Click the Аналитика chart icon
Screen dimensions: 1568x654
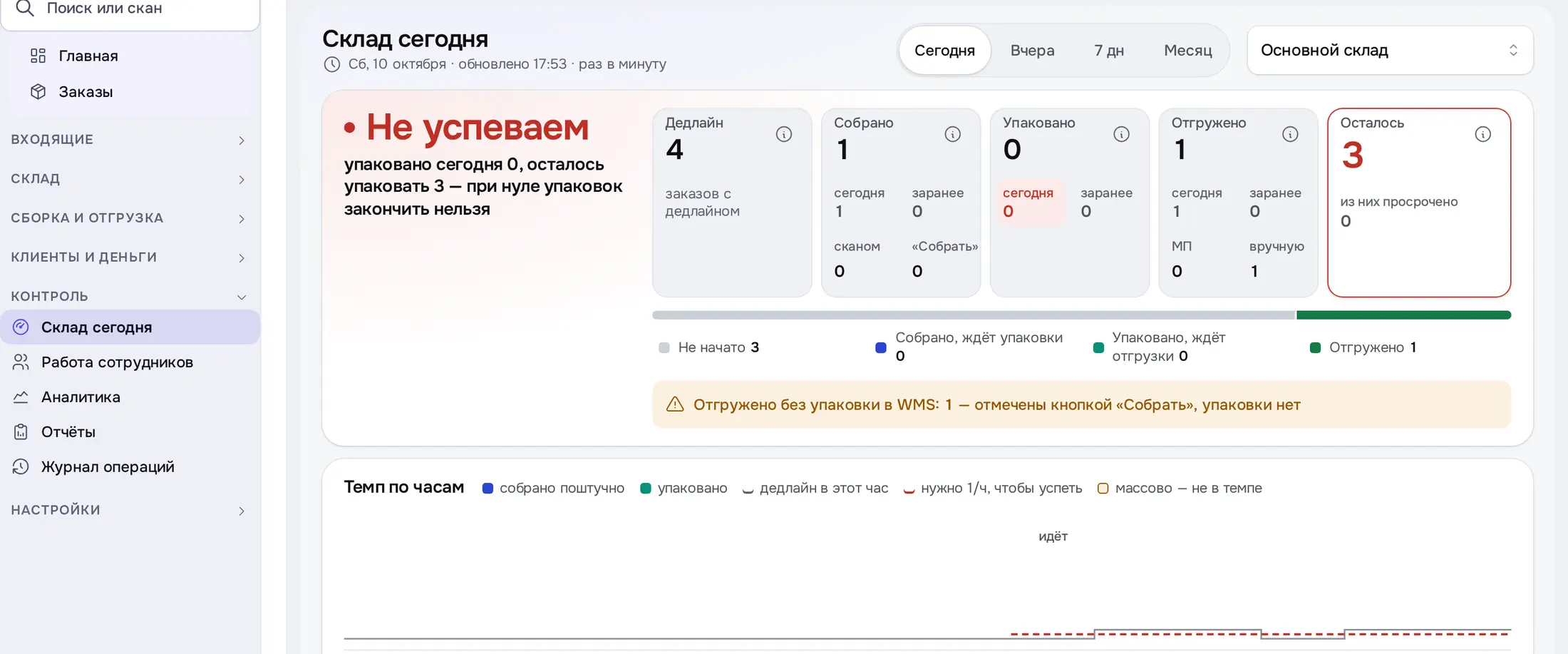[x=21, y=397]
